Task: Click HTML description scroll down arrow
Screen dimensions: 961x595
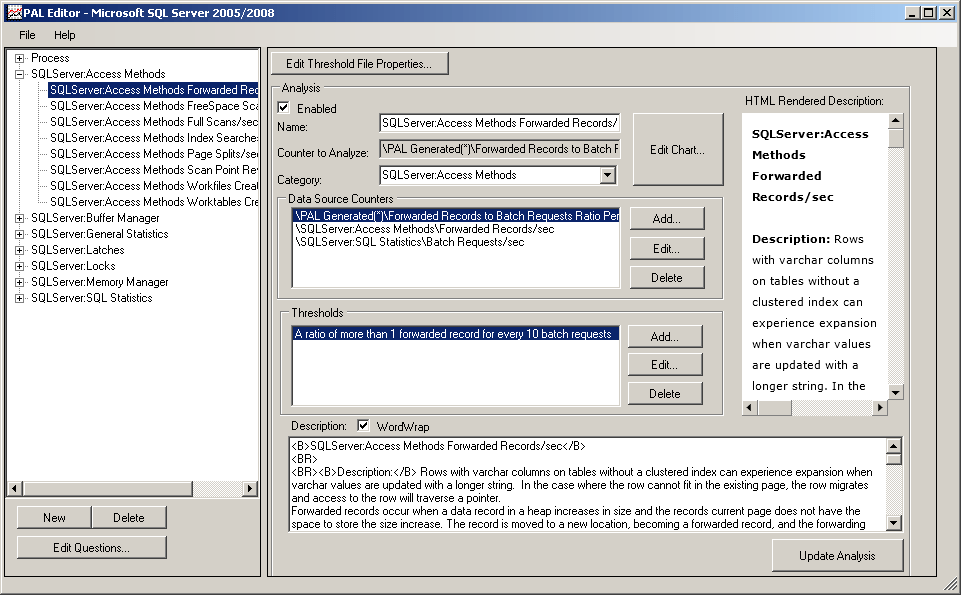Action: tap(895, 393)
